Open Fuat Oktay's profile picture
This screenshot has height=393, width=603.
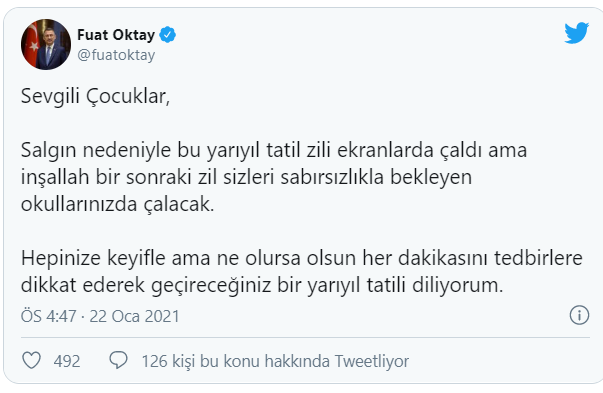(46, 44)
